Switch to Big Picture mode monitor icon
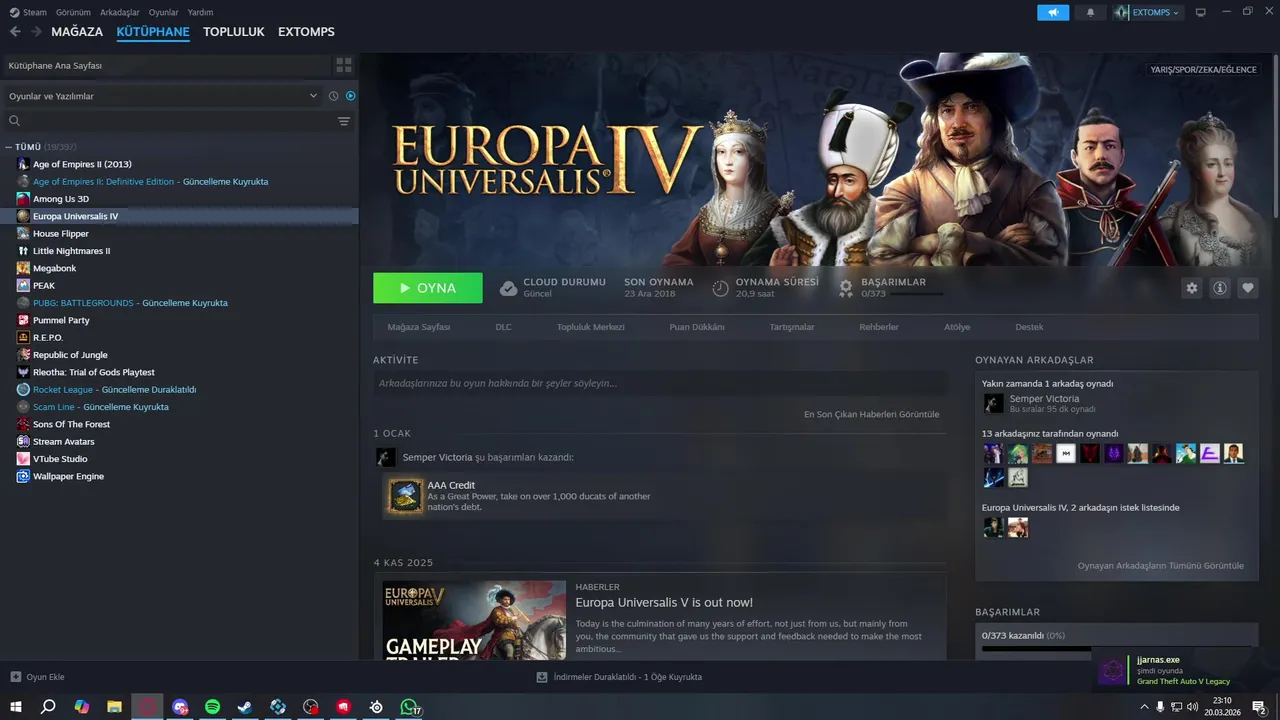 tap(1201, 12)
